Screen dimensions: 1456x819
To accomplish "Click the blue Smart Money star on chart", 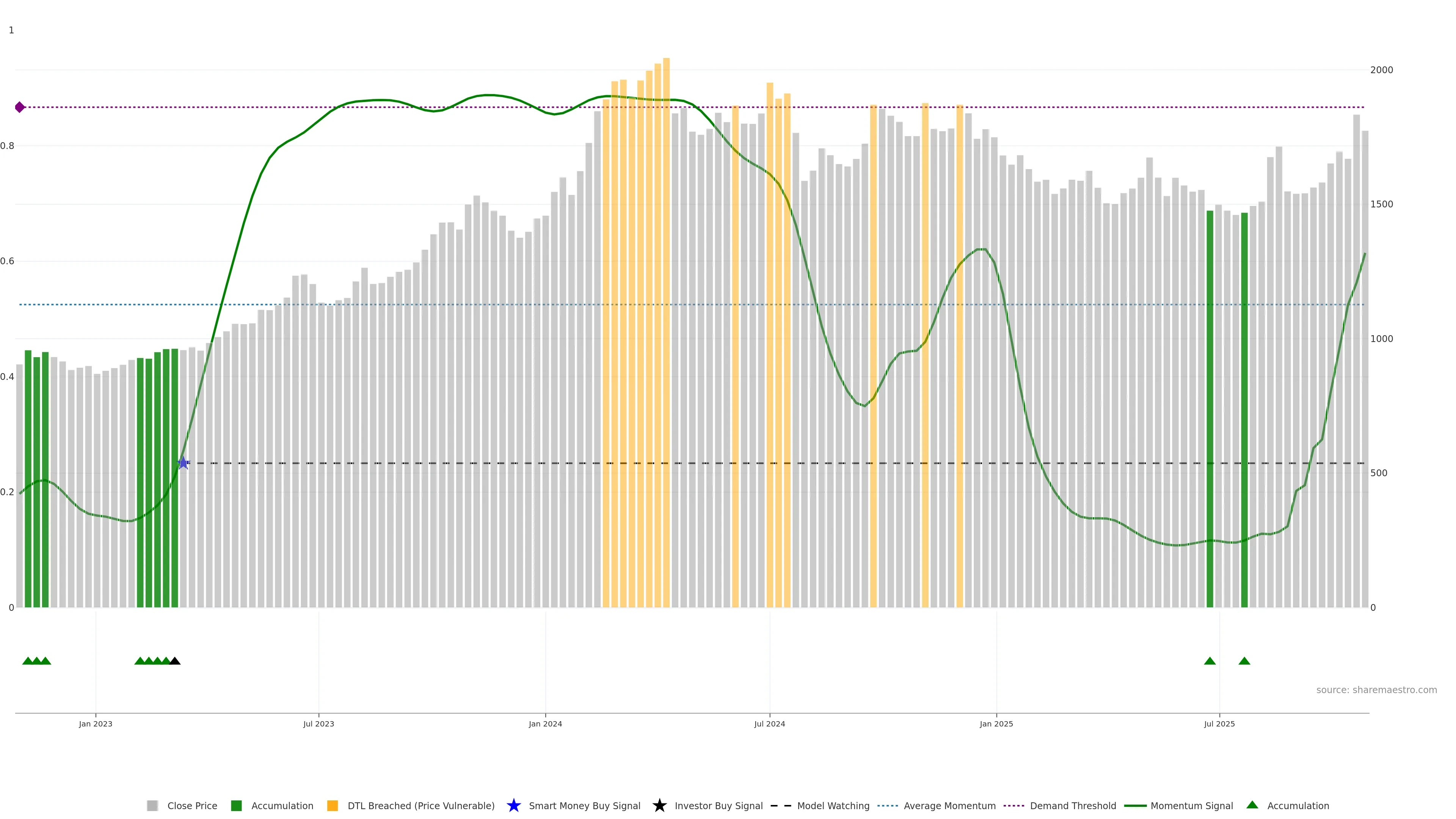I will click(x=183, y=463).
